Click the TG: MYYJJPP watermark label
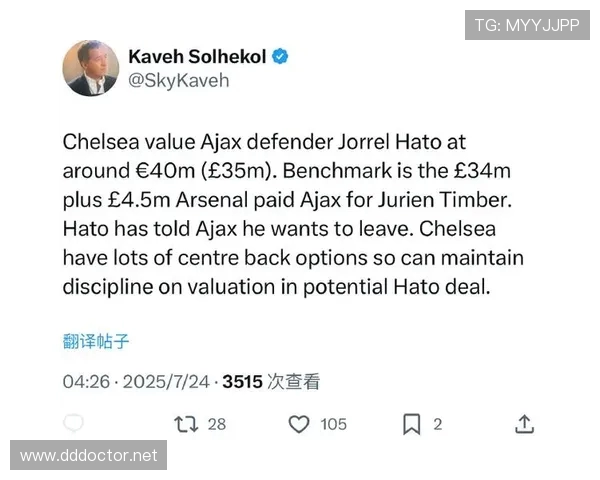The width and height of the screenshot is (600, 480). [x=527, y=25]
